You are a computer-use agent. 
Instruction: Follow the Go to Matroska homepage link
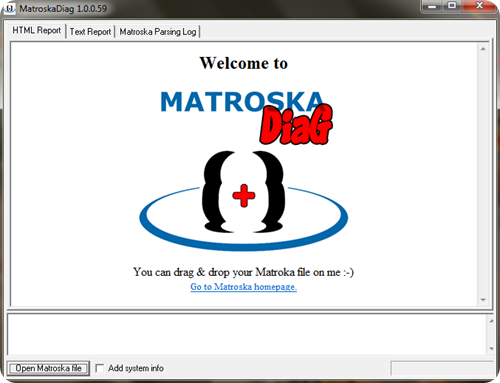[243, 287]
